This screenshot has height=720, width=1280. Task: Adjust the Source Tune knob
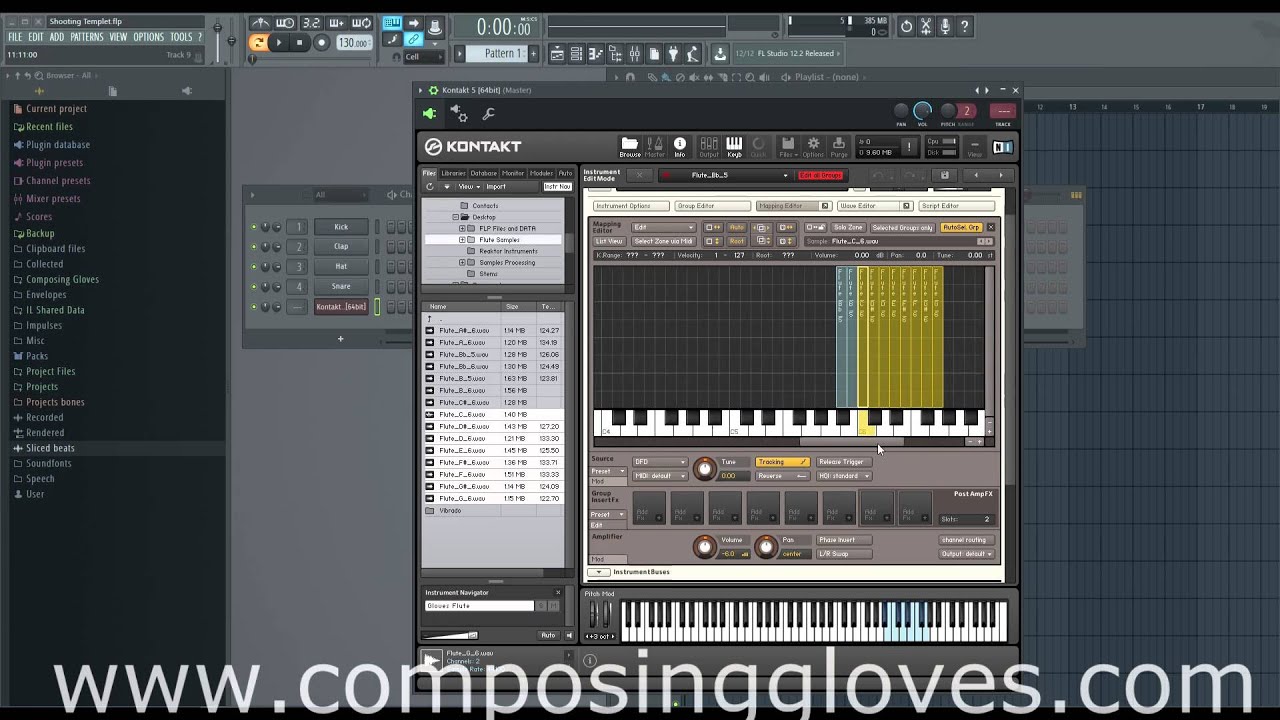[x=705, y=468]
